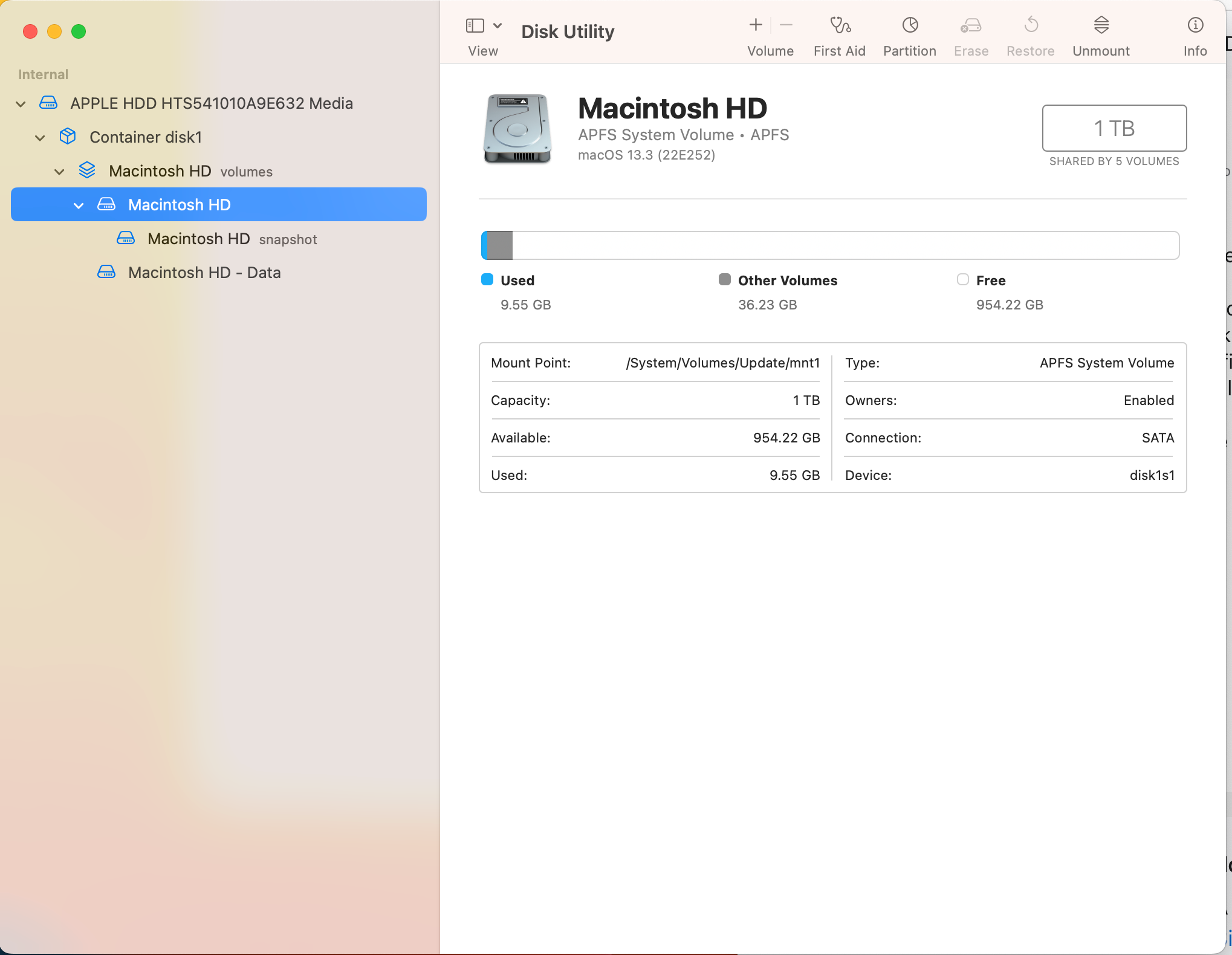Click the macOS 13.3 (22E252) version text
The height and width of the screenshot is (955, 1232).
646,155
